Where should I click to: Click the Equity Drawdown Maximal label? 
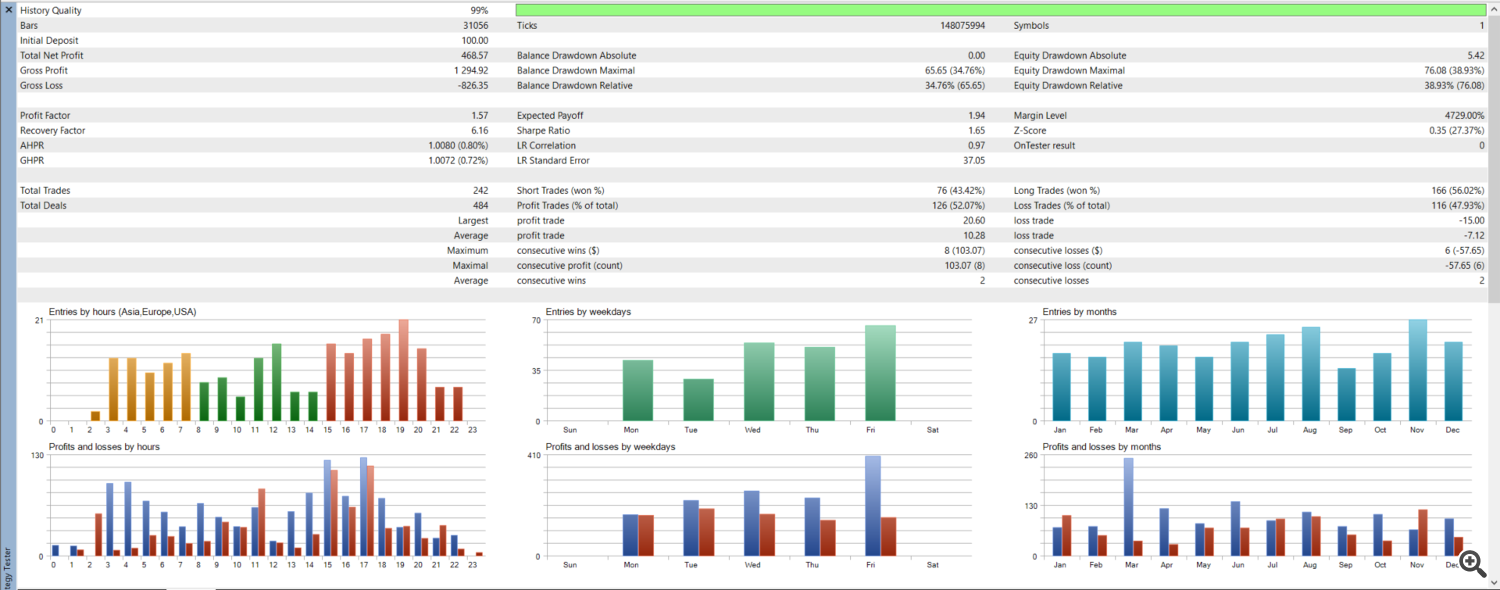tap(1069, 71)
